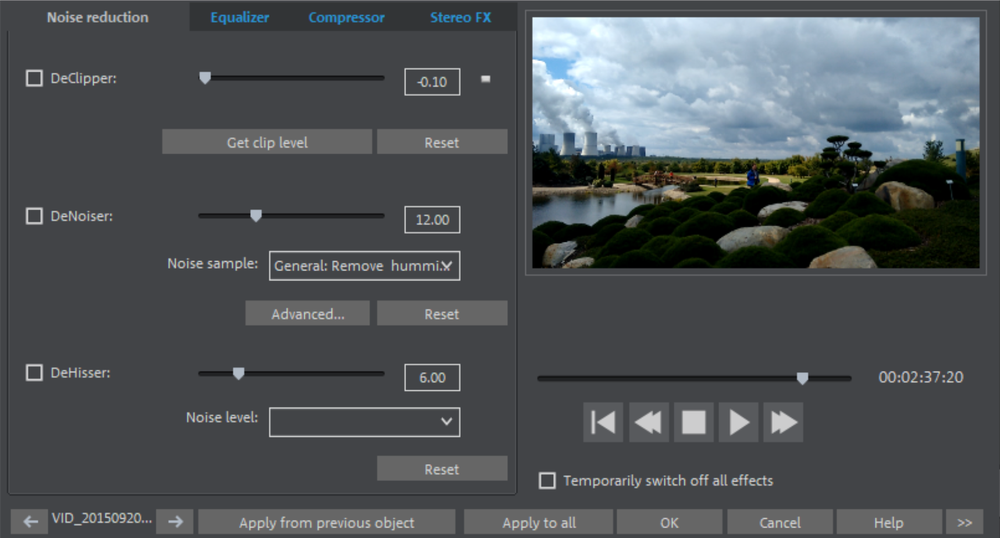Viewport: 1000px width, 538px height.
Task: Open the Noise sample dropdown
Action: pos(364,266)
